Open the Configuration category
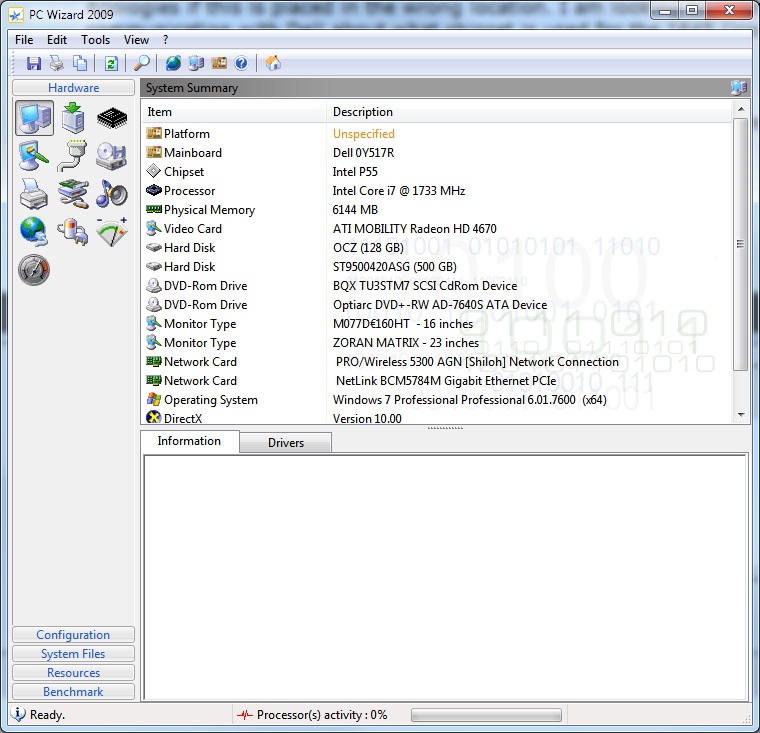760x733 pixels. pyautogui.click(x=73, y=635)
